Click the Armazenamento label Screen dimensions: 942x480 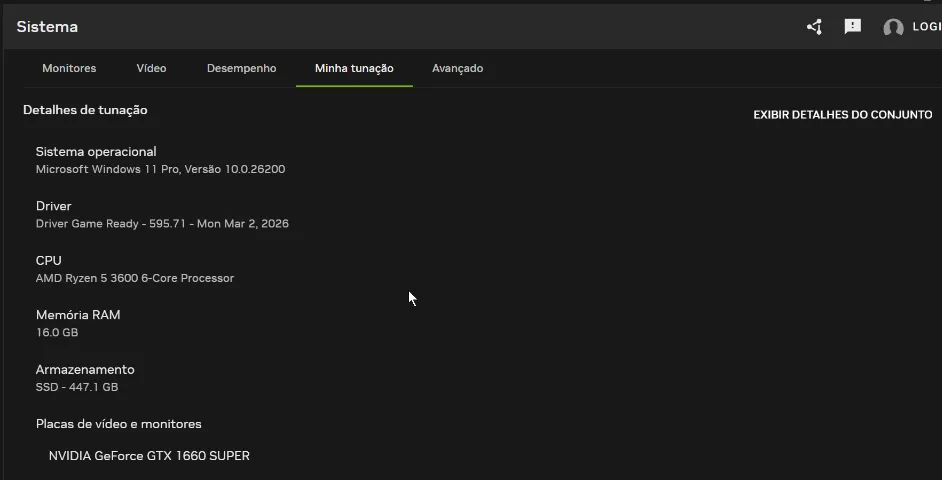coord(85,369)
